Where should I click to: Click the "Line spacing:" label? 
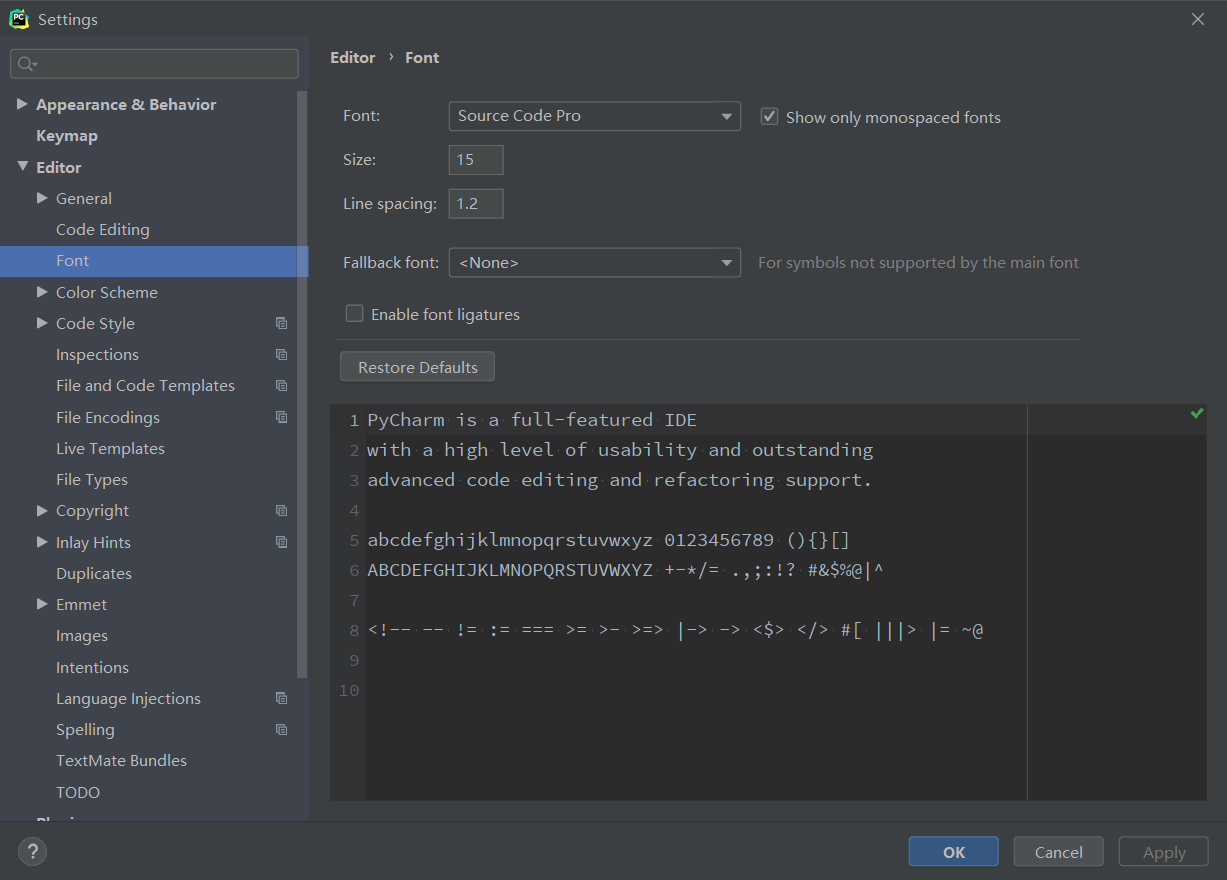click(x=390, y=204)
